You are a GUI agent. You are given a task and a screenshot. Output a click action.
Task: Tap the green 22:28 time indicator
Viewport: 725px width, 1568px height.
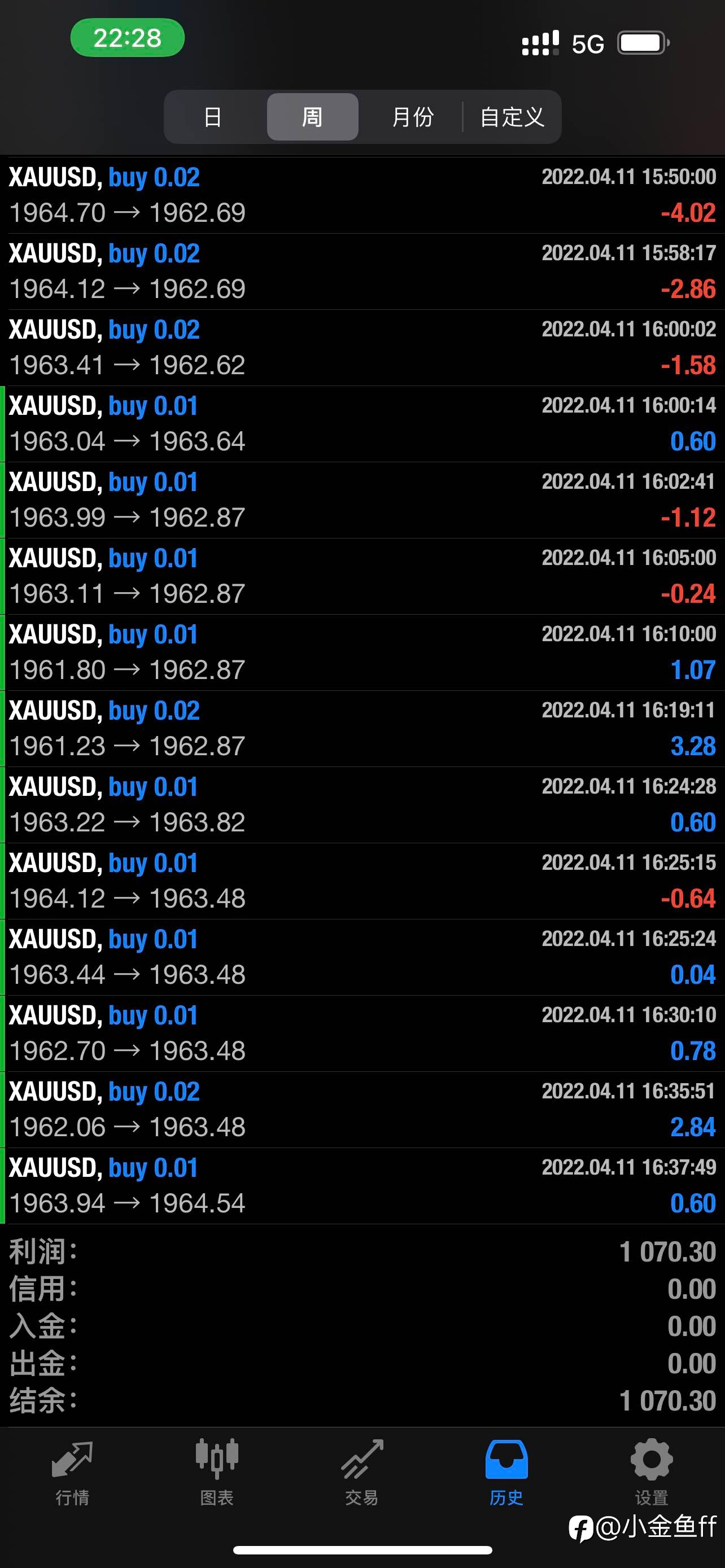pos(128,38)
